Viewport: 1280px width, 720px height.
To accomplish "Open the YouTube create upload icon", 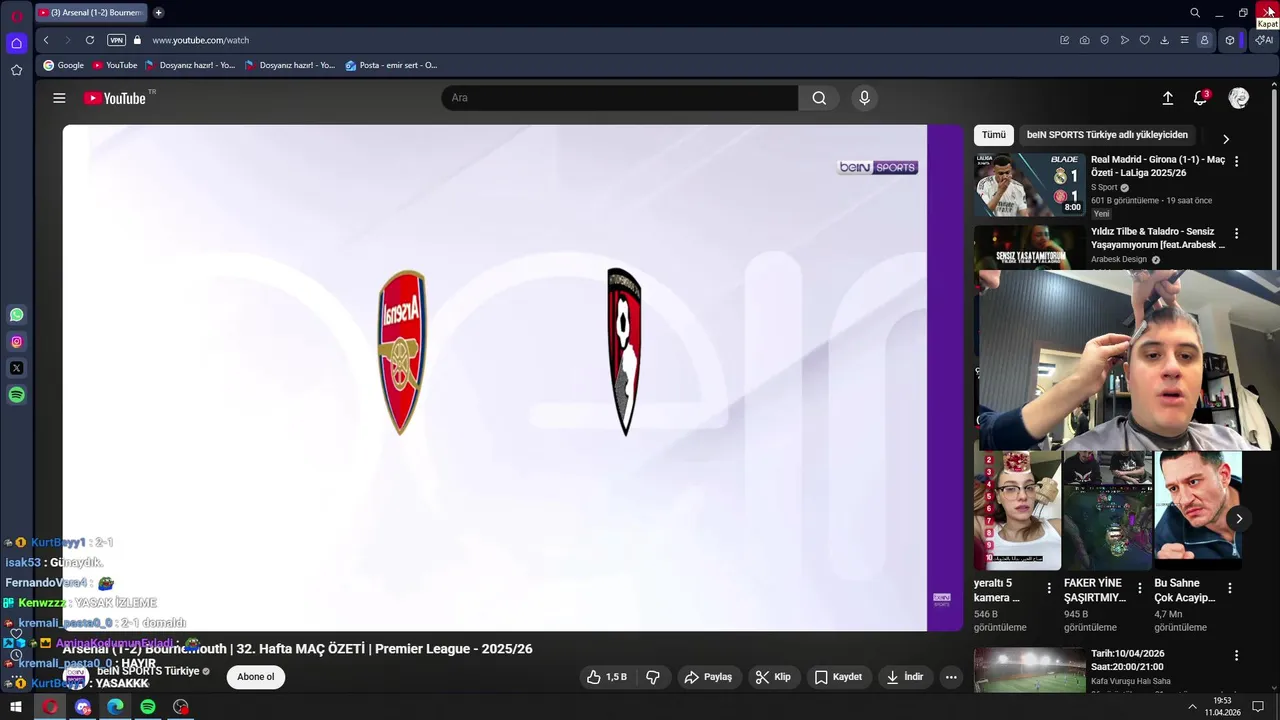I will coord(1167,98).
